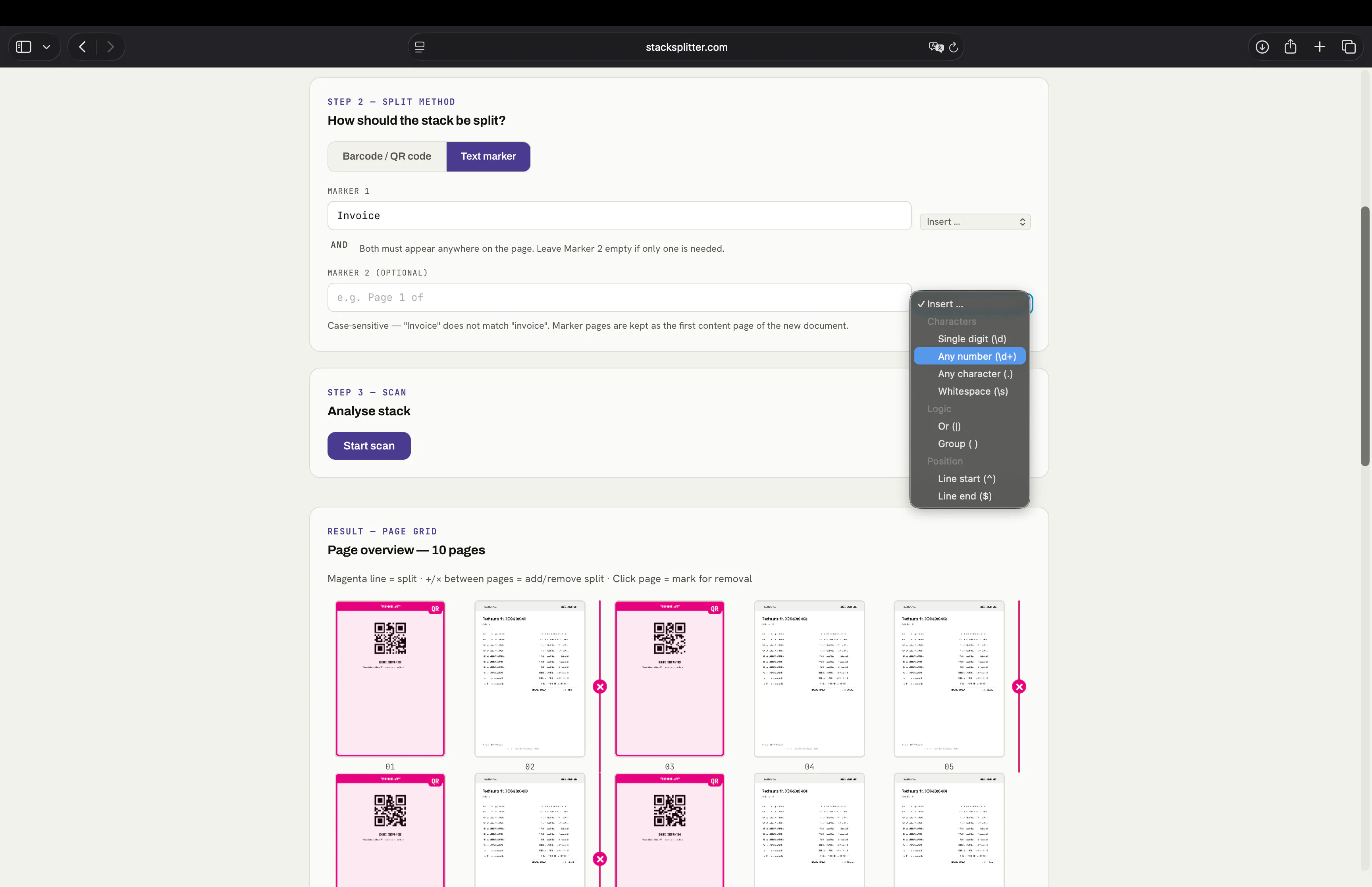This screenshot has height=887, width=1372.
Task: Click the 'RESULT — PAGE GRID' label
Action: [x=382, y=532]
